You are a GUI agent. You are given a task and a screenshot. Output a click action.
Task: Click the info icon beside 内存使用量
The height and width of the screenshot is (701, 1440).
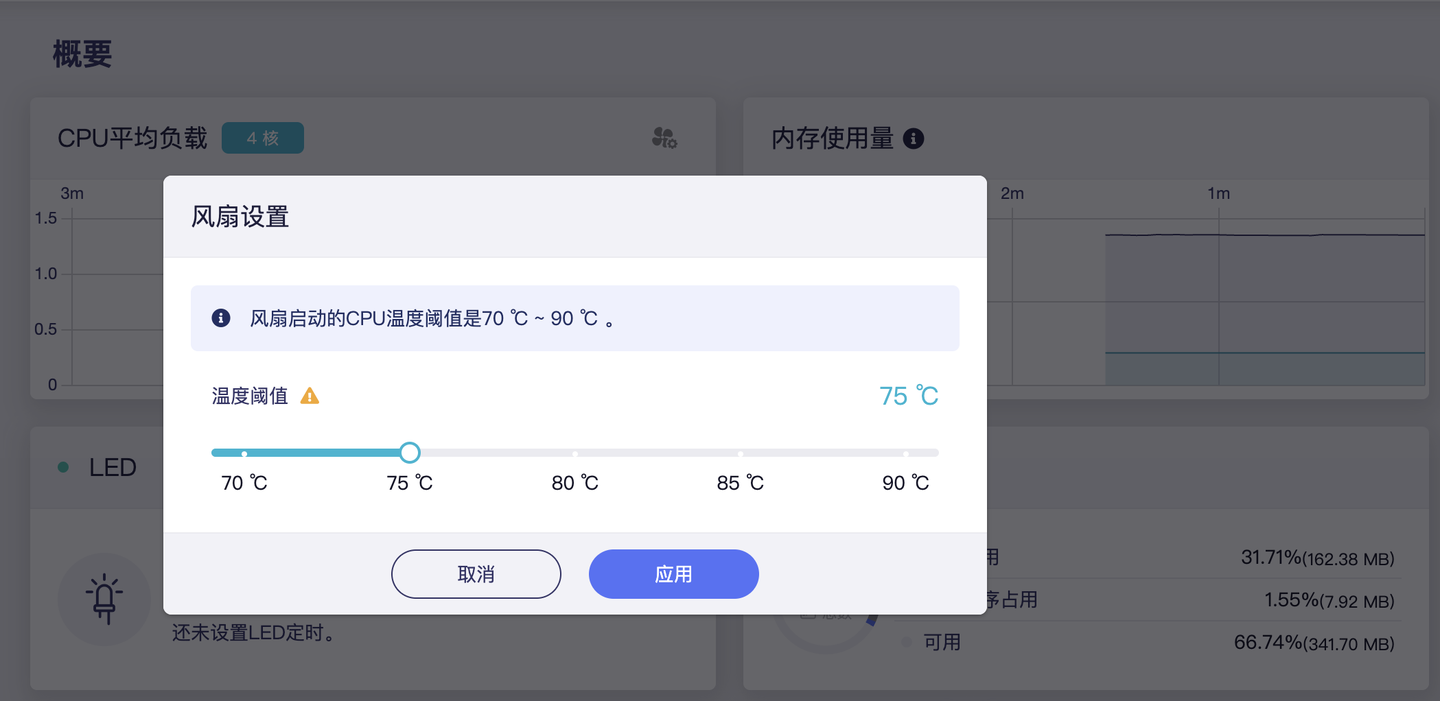point(913,138)
